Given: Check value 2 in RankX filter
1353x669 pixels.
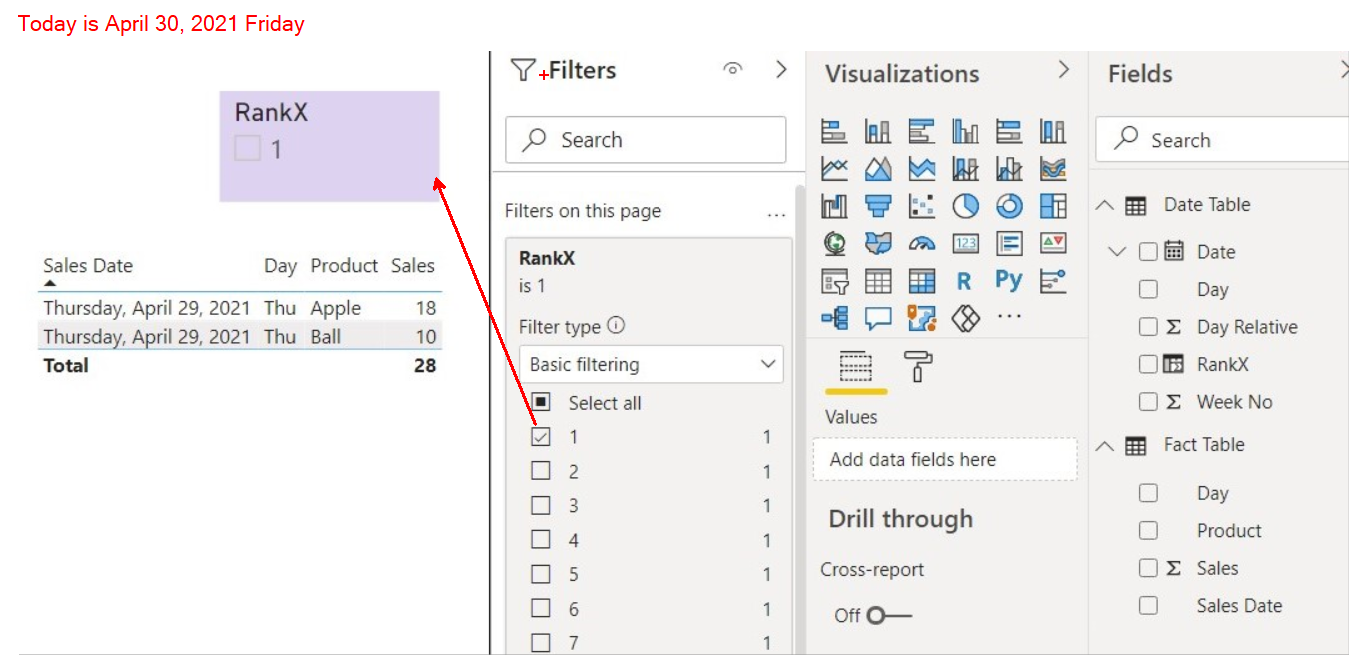Looking at the screenshot, I should pos(541,471).
